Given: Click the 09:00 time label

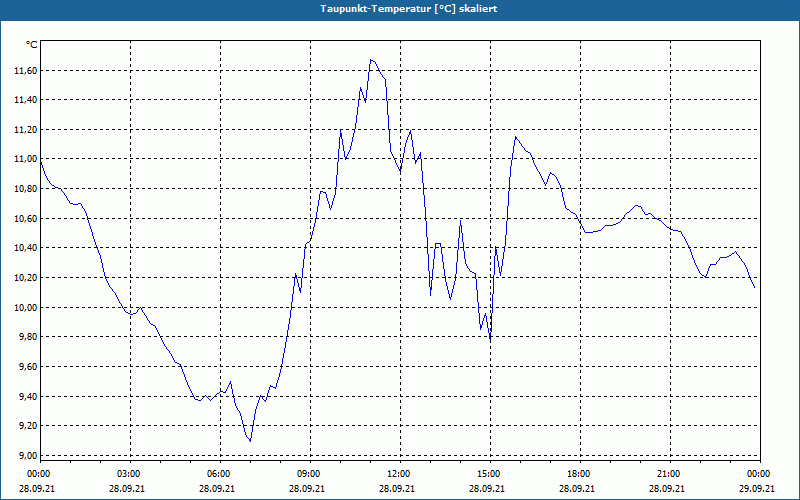Looking at the screenshot, I should tap(310, 474).
